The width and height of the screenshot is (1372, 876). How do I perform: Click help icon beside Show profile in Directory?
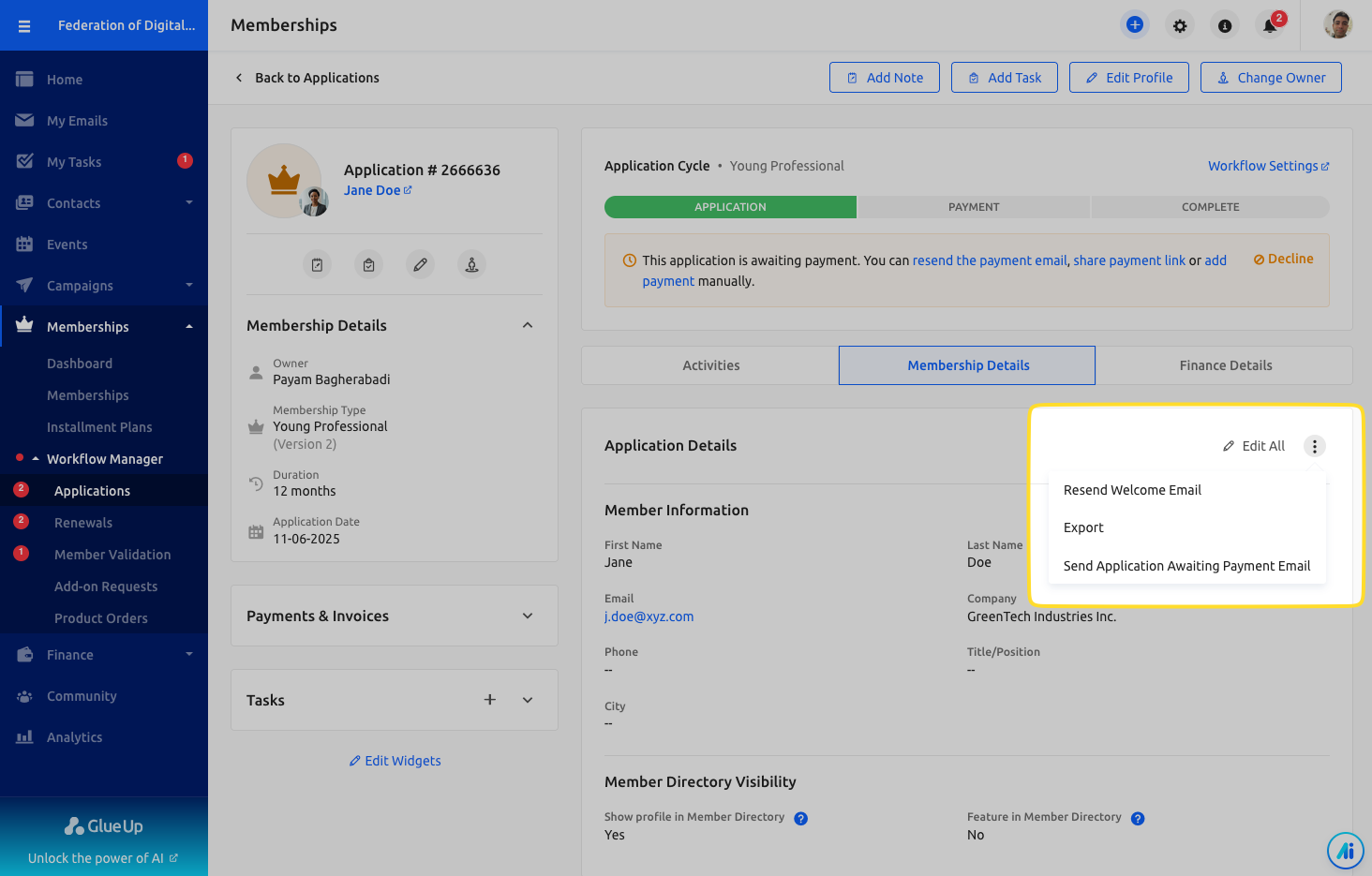pyautogui.click(x=800, y=818)
